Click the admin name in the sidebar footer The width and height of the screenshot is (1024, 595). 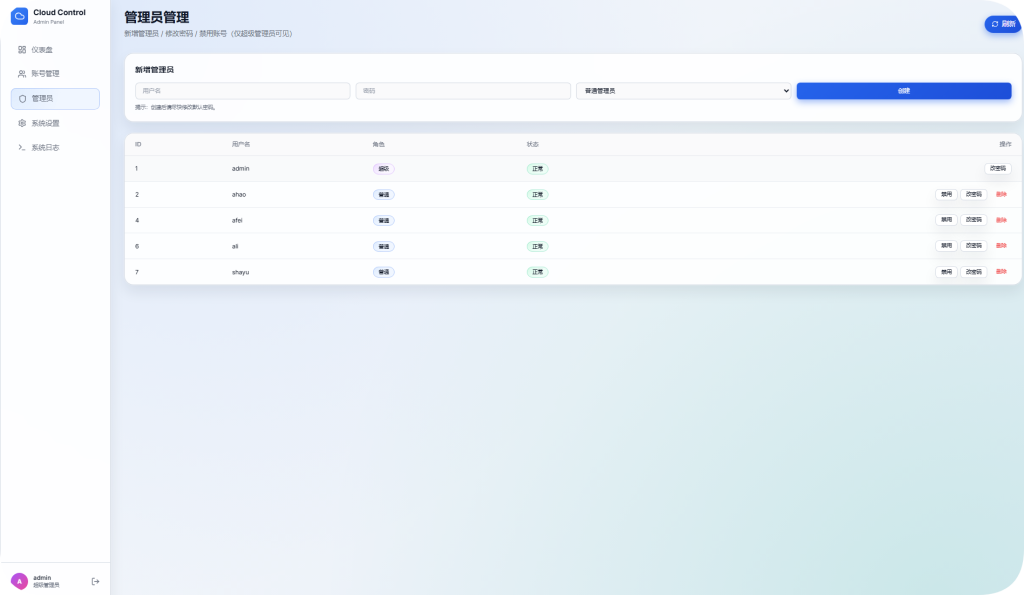(42, 577)
